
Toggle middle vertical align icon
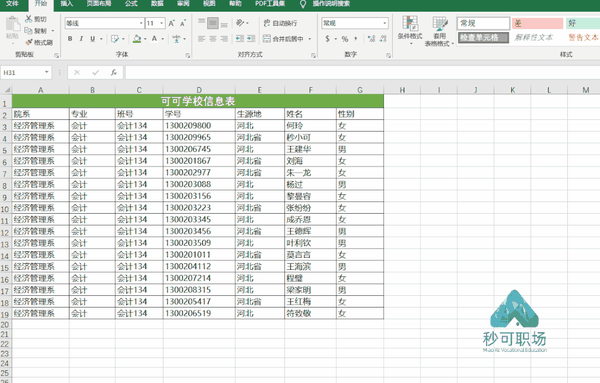click(x=213, y=23)
